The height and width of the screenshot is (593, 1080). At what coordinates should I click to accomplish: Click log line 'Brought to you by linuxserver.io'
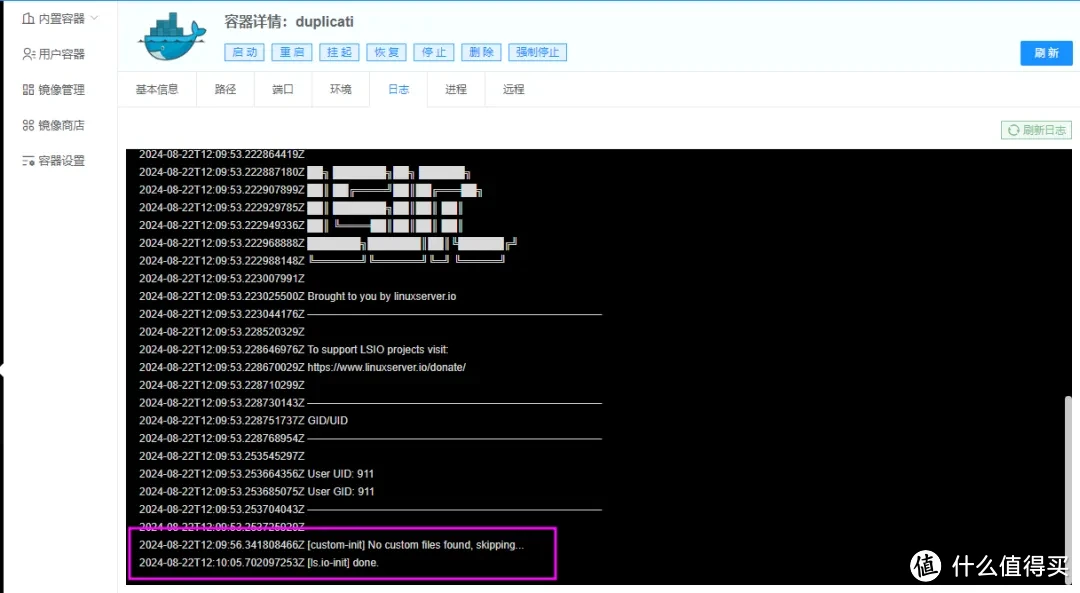[298, 296]
